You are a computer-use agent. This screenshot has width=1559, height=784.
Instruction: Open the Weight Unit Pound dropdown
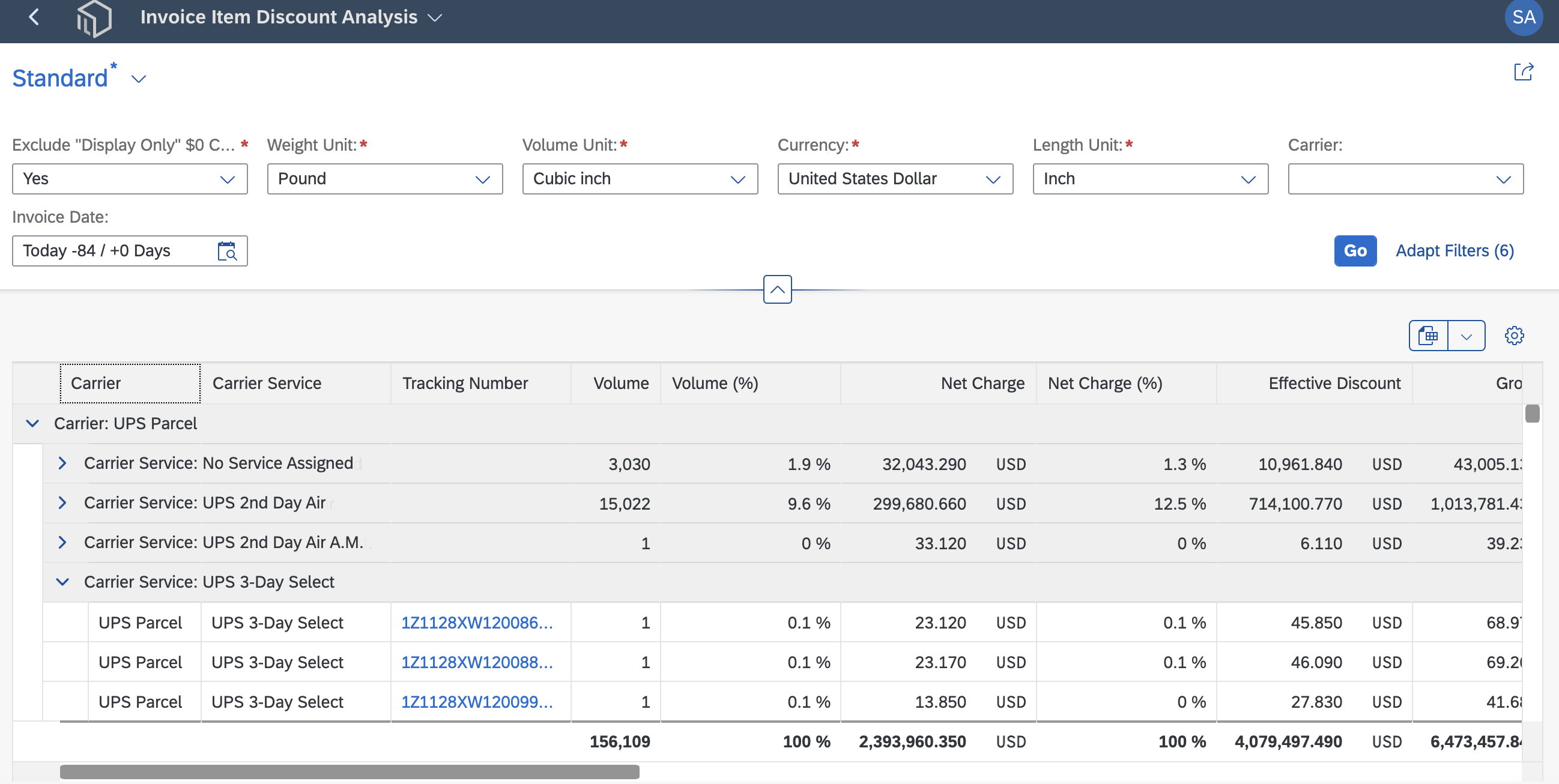(x=385, y=179)
